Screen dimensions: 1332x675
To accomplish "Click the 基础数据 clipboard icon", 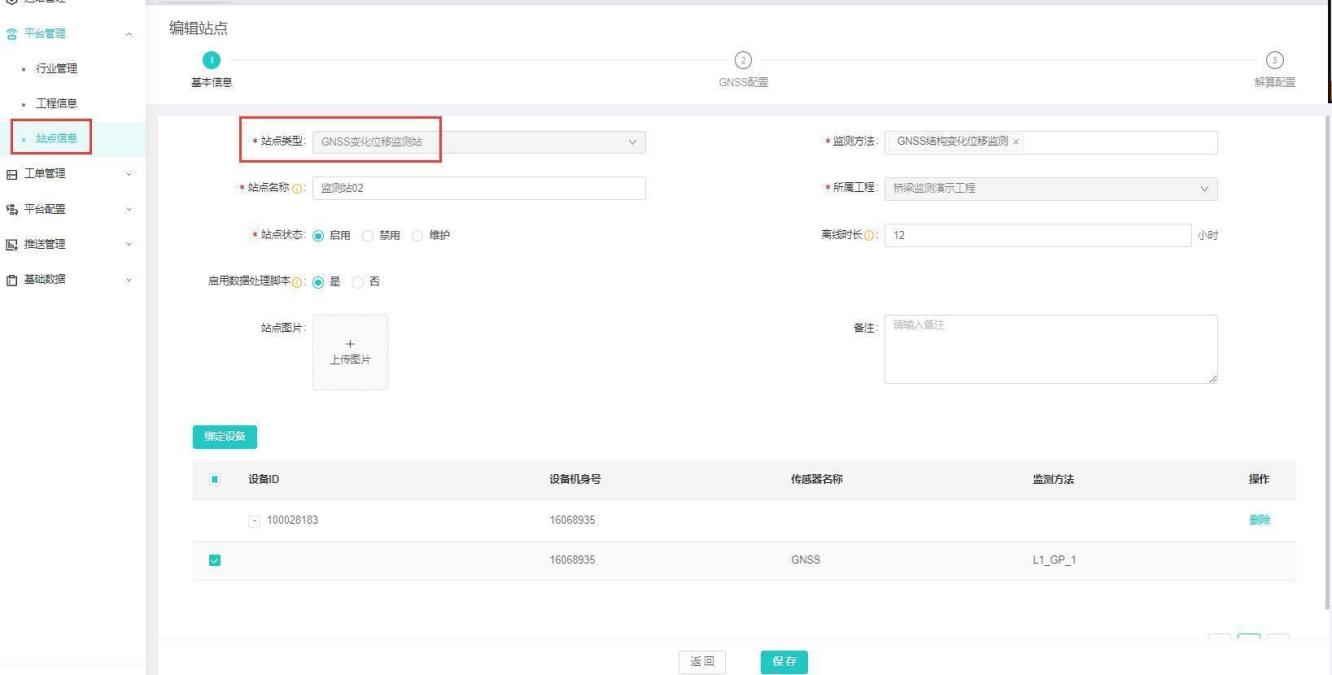I will (10, 279).
